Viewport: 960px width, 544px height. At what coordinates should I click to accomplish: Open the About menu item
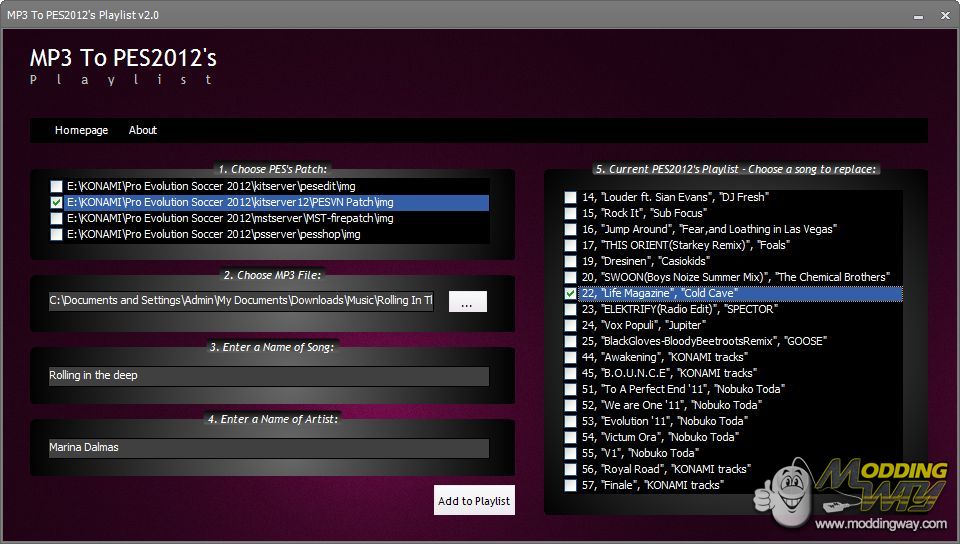(x=143, y=130)
